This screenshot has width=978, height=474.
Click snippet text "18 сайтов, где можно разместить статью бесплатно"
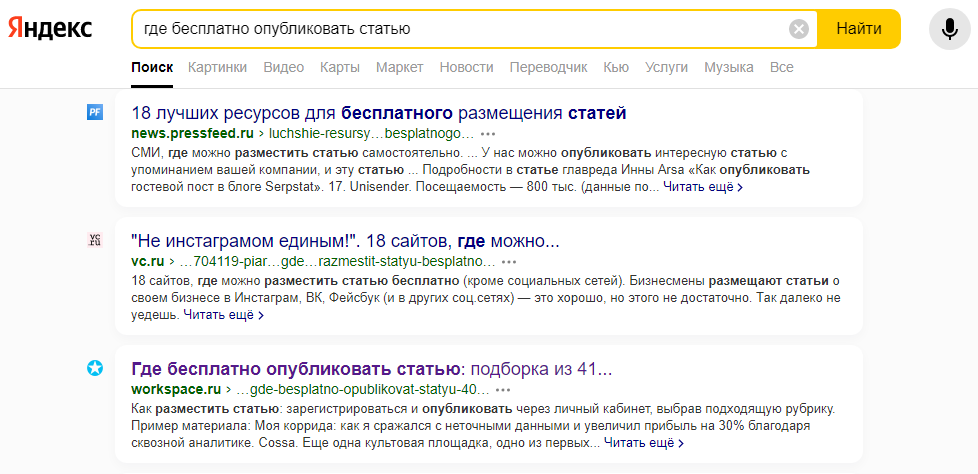pyautogui.click(x=296, y=281)
